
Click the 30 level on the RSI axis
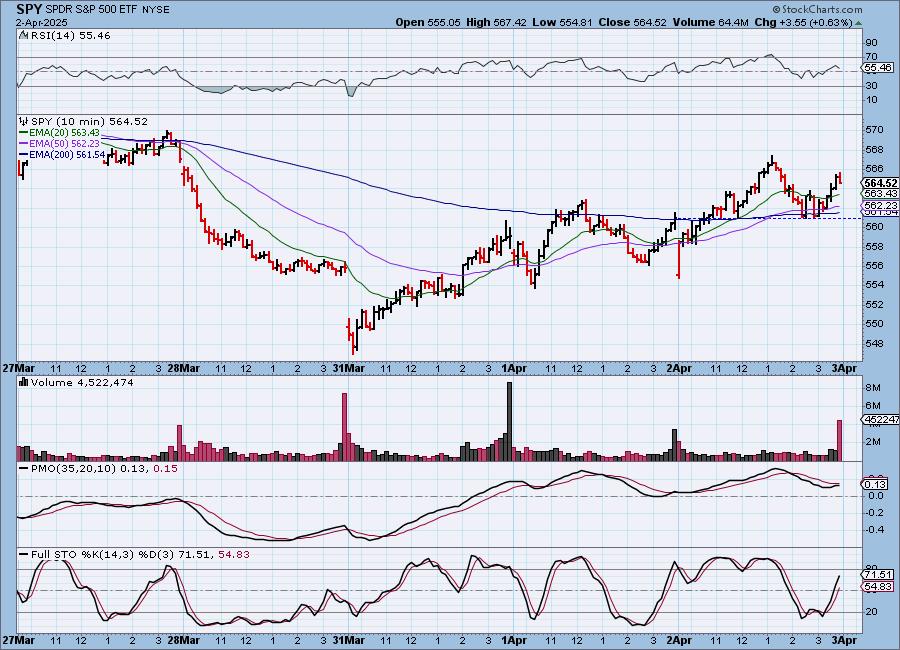(x=871, y=86)
